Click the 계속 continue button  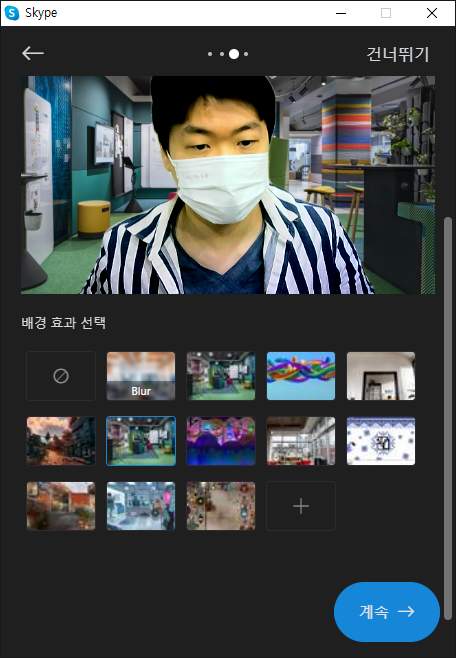(387, 611)
